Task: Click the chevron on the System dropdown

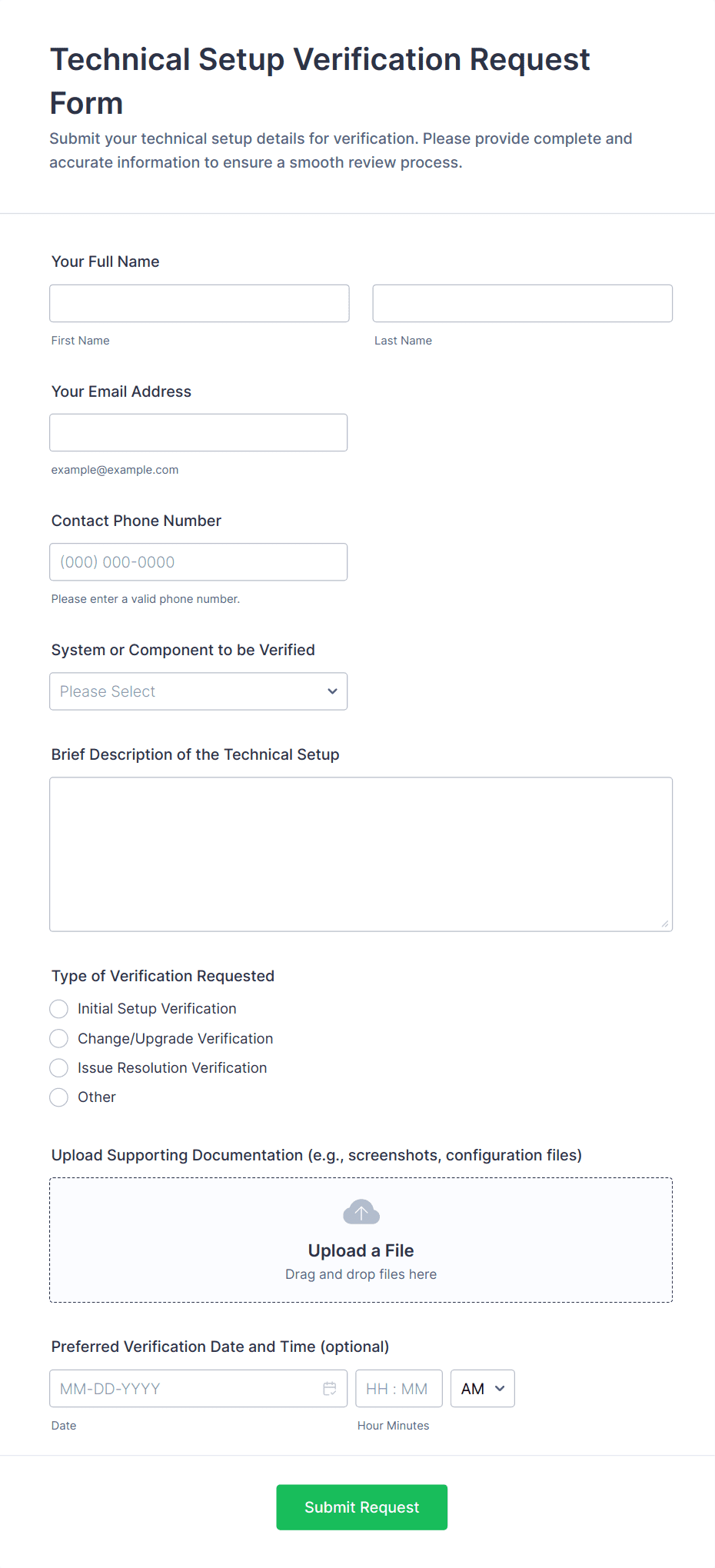Action: click(332, 691)
